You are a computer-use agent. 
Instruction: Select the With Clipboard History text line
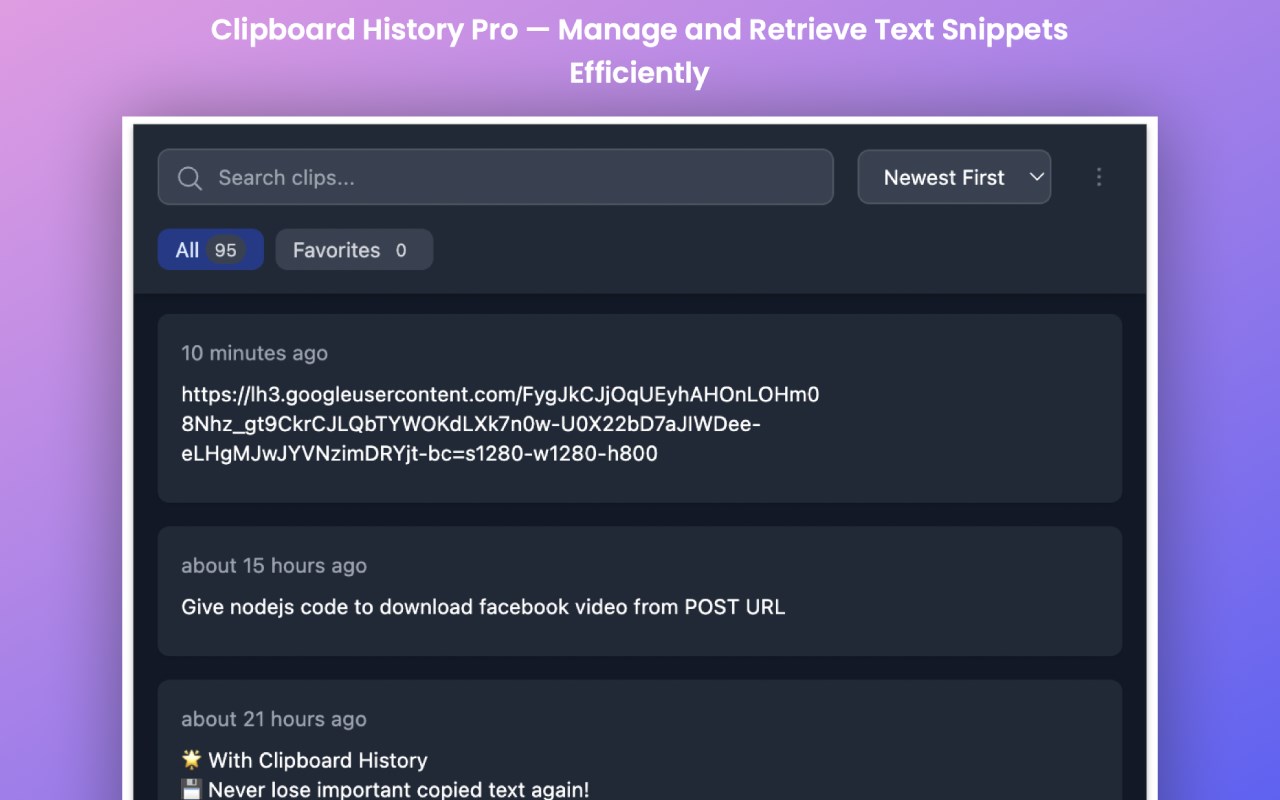(x=318, y=761)
